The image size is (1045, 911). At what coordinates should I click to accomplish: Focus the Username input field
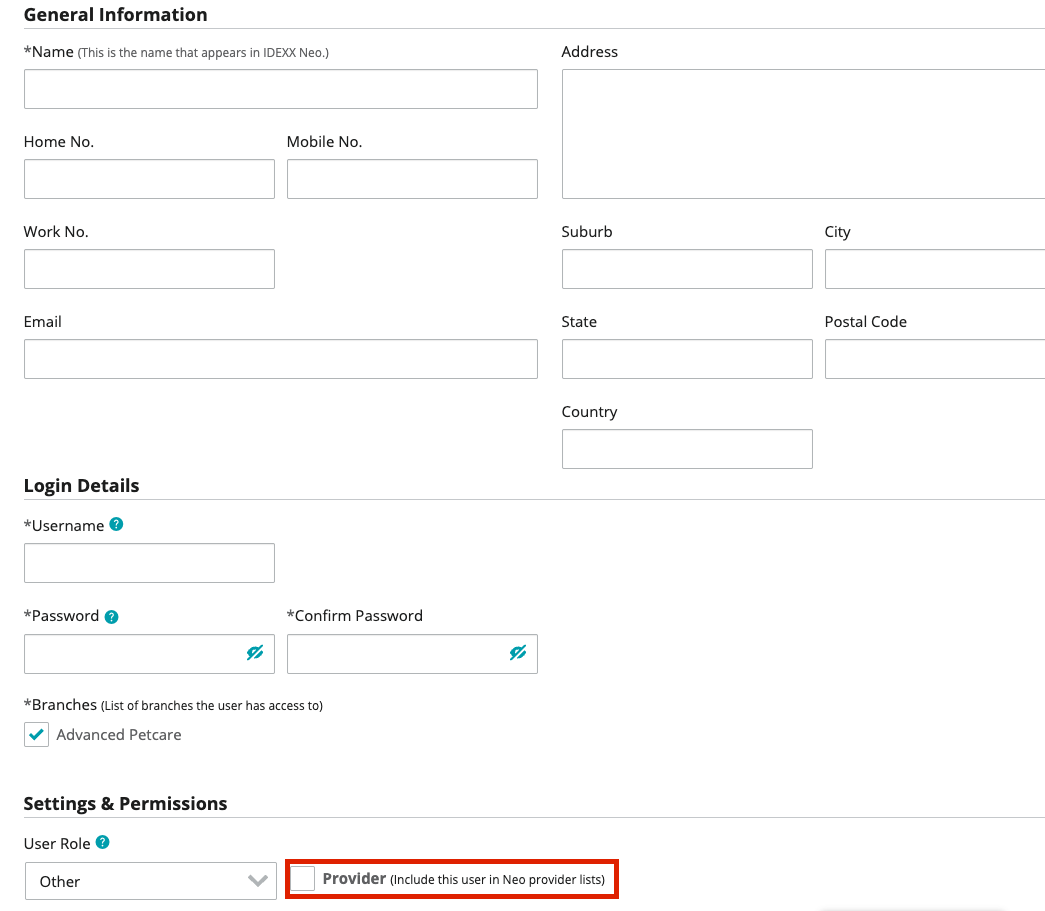click(x=149, y=563)
